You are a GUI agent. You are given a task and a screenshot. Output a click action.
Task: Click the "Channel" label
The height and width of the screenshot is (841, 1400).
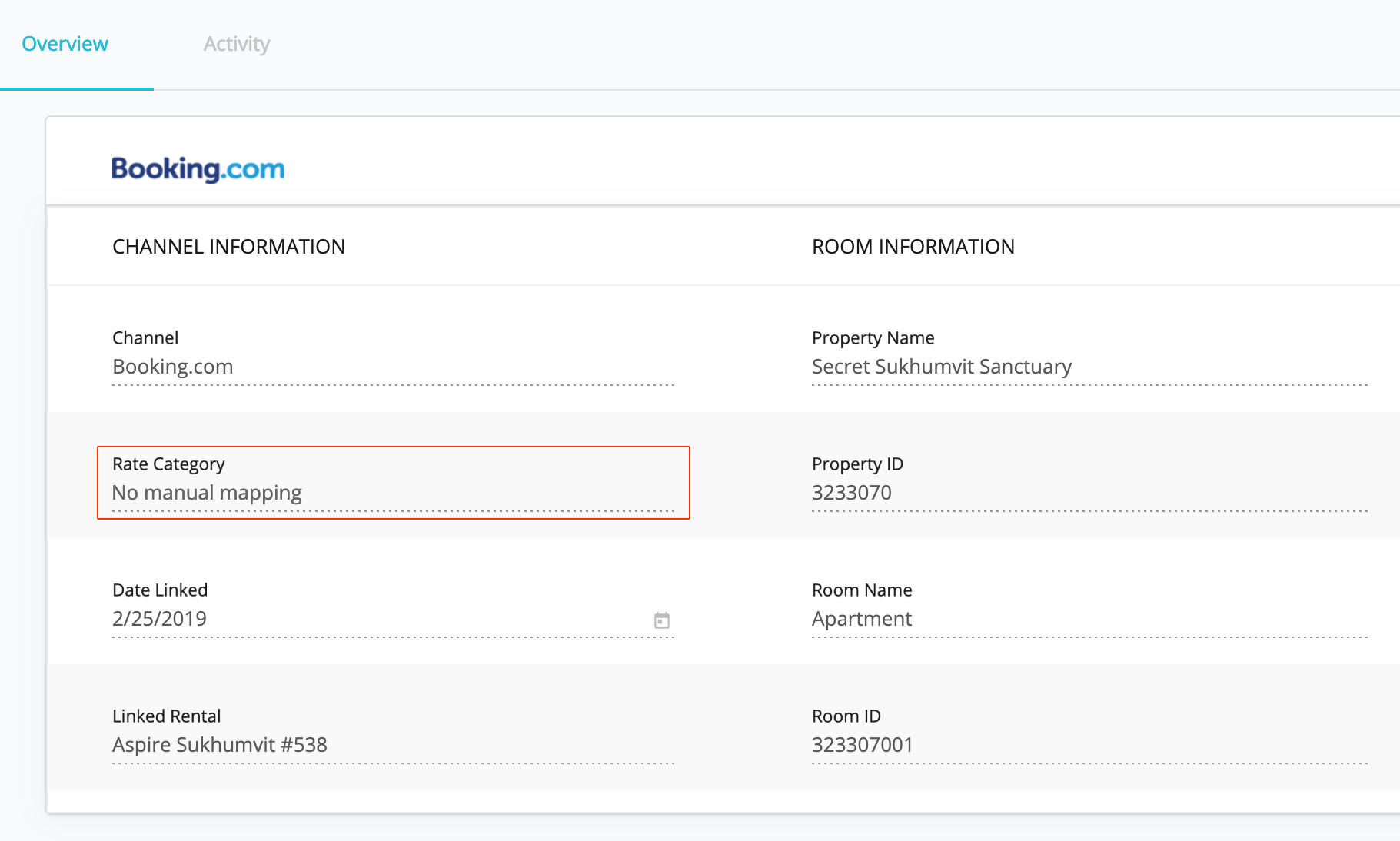(145, 337)
